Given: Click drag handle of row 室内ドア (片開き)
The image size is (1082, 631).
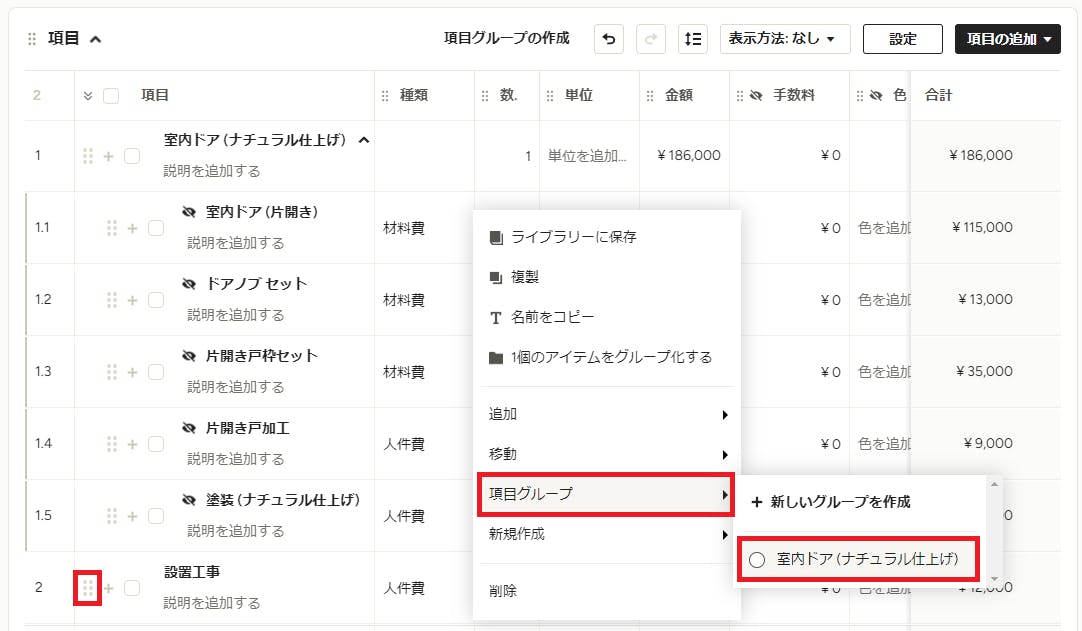Looking at the screenshot, I should pyautogui.click(x=112, y=228).
